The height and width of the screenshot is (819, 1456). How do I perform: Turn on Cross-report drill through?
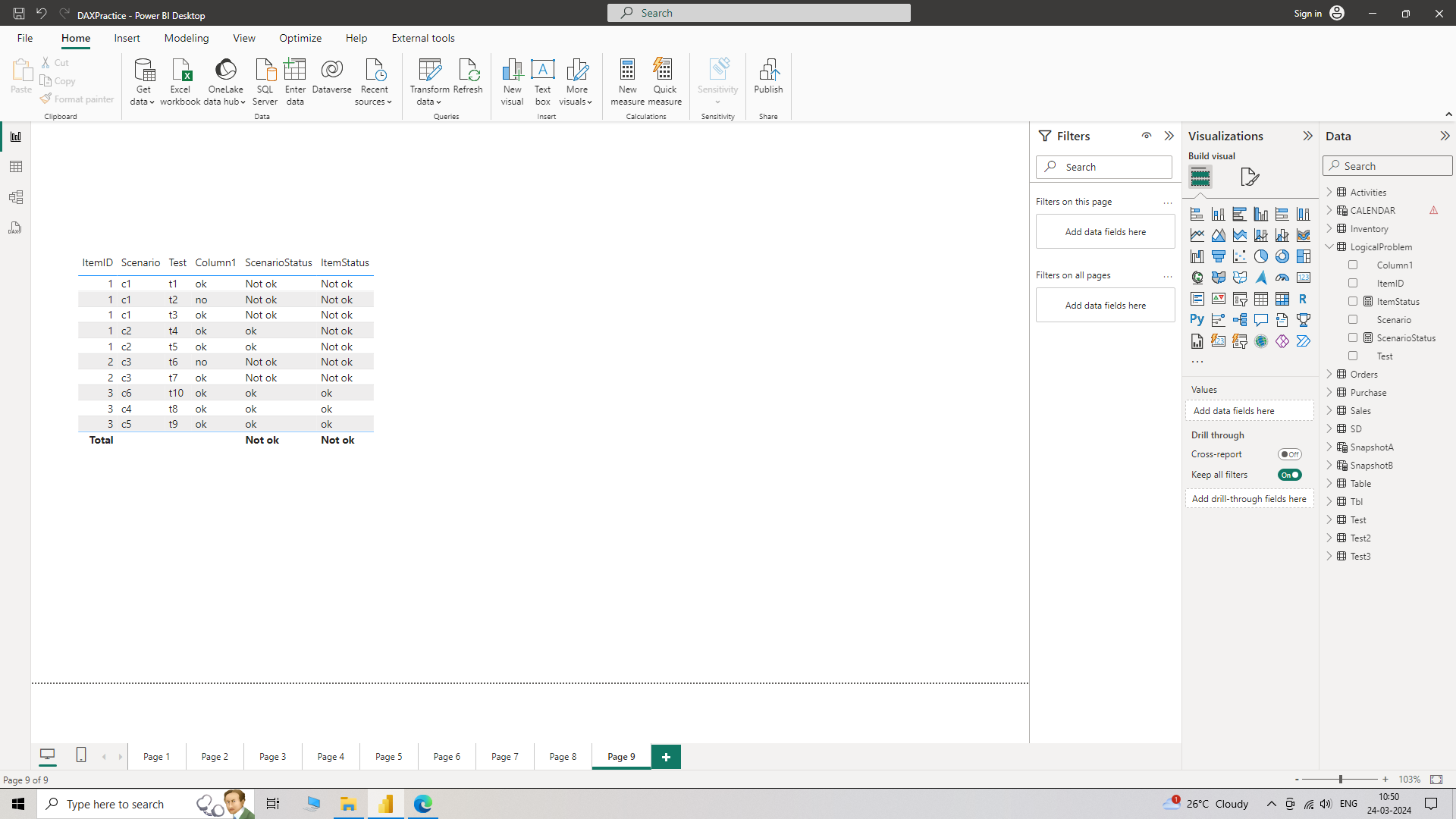[1289, 454]
